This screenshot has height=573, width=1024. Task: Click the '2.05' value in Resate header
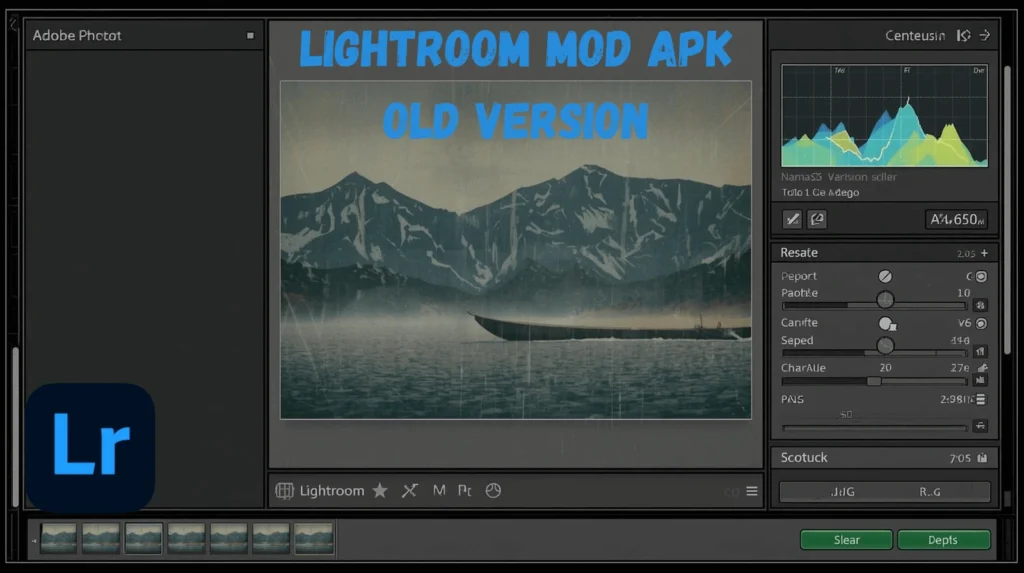[x=966, y=254]
